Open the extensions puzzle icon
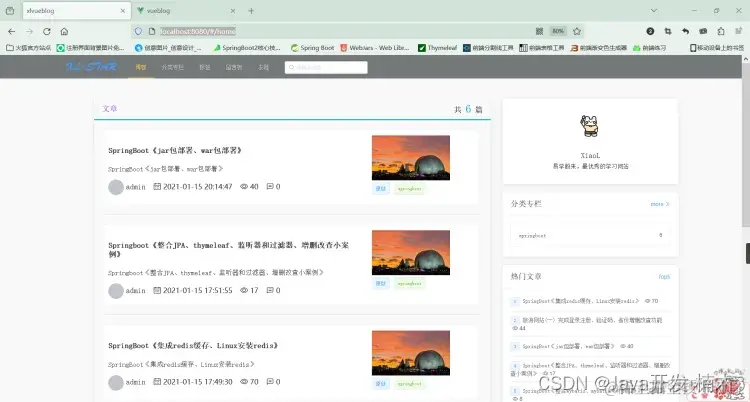This screenshot has width=750, height=402. 721,31
